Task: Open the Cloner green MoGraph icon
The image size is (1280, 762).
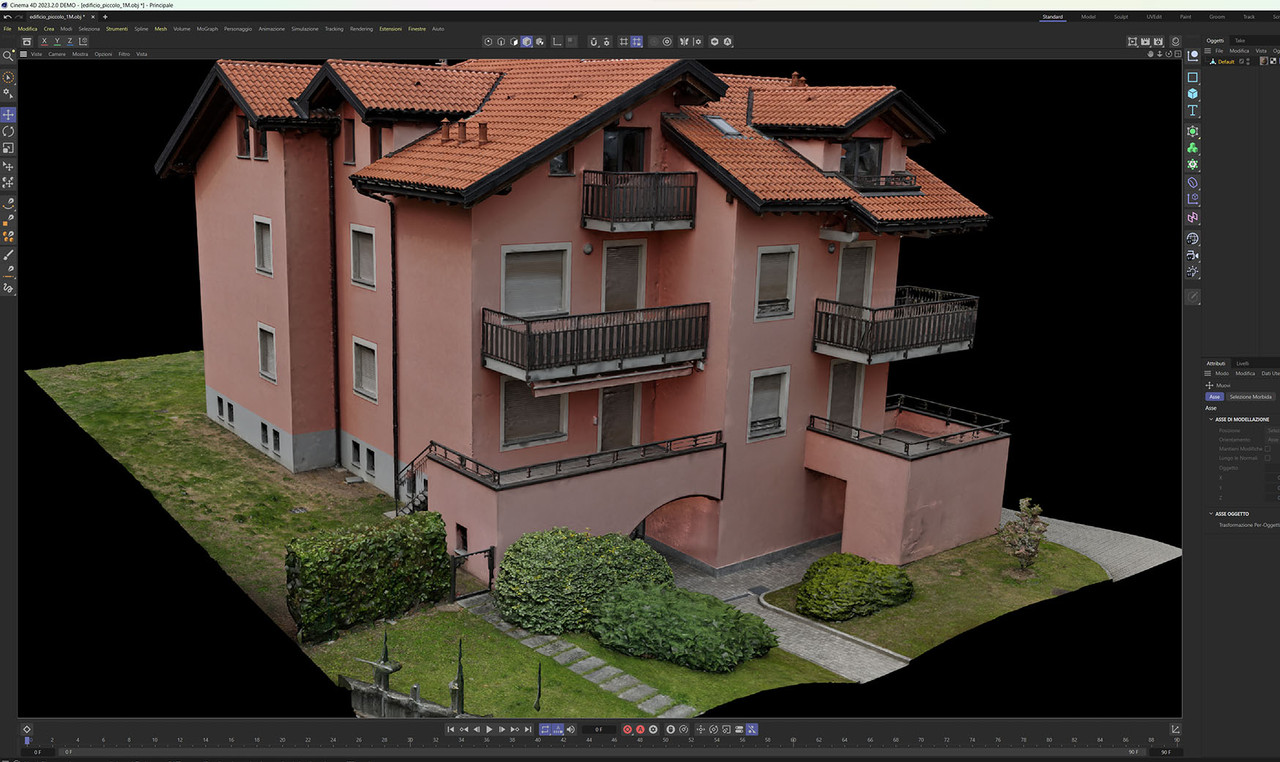Action: tap(1192, 148)
